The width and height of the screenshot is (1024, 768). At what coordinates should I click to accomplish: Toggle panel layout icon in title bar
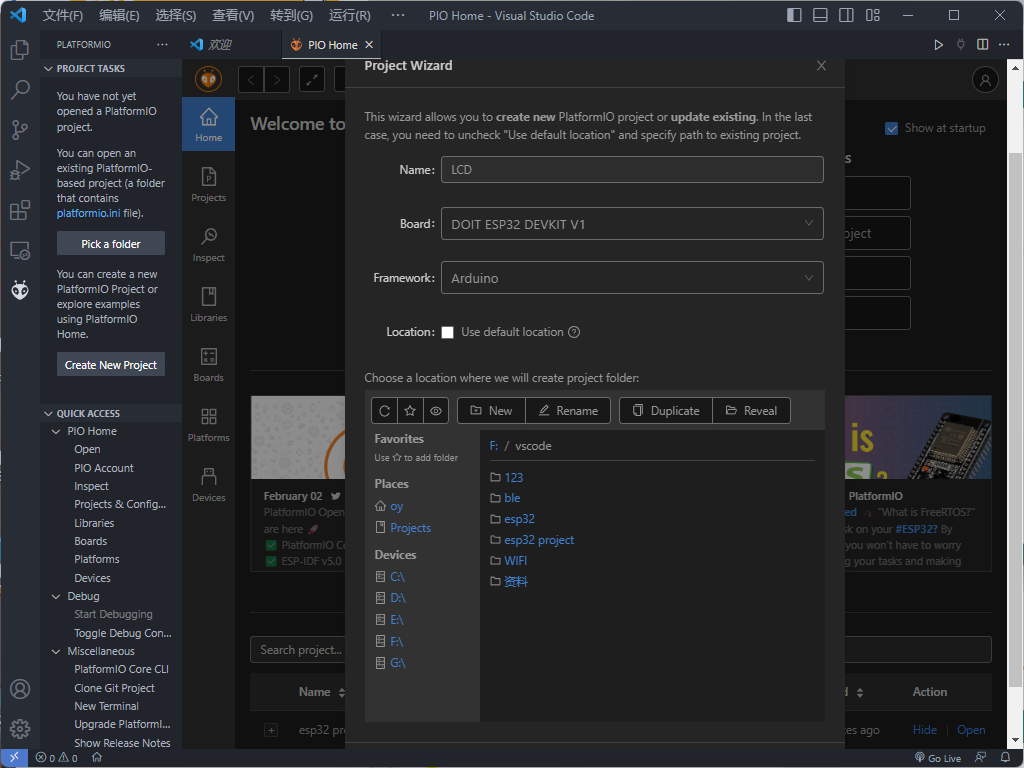coord(820,15)
